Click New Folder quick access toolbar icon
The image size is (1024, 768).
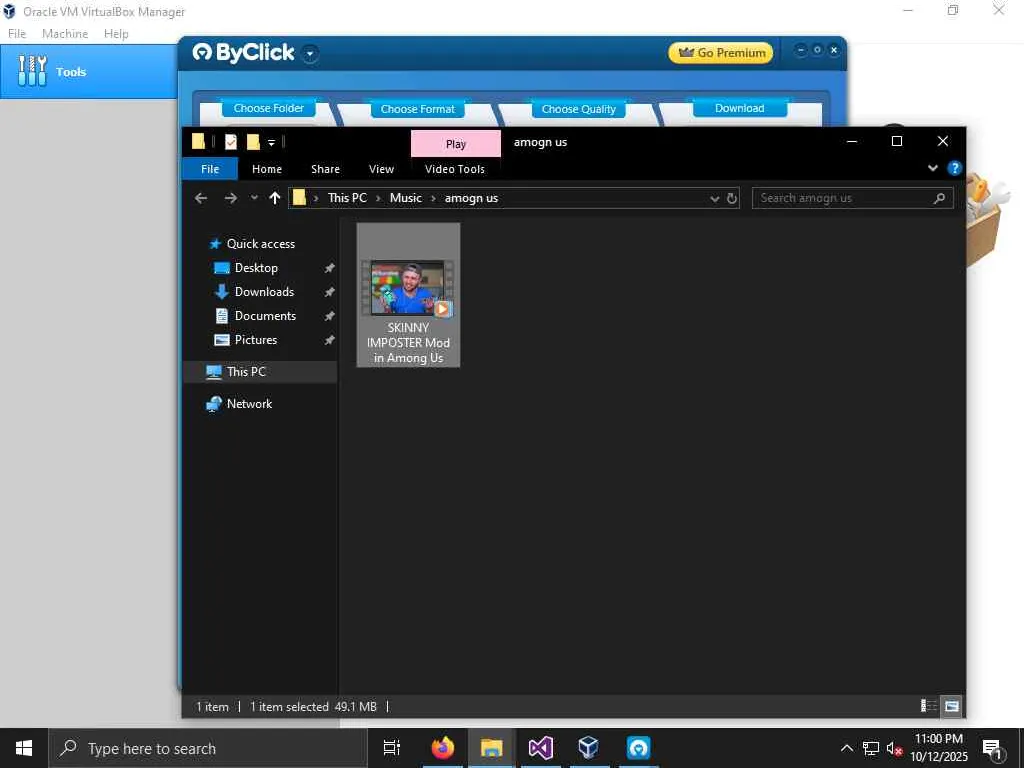pos(253,142)
